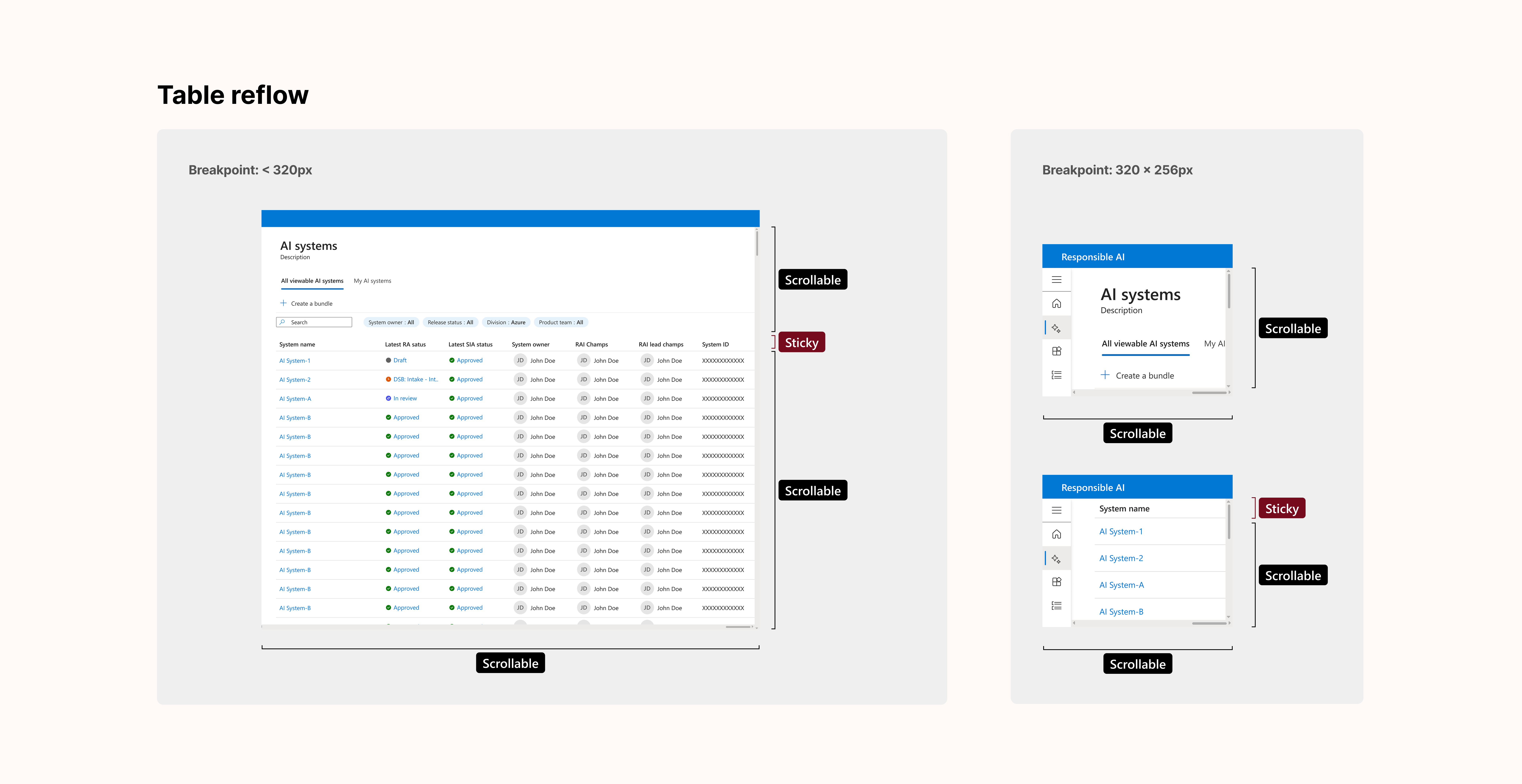Click RAI Champs column header
Image resolution: width=1522 pixels, height=784 pixels.
(591, 344)
